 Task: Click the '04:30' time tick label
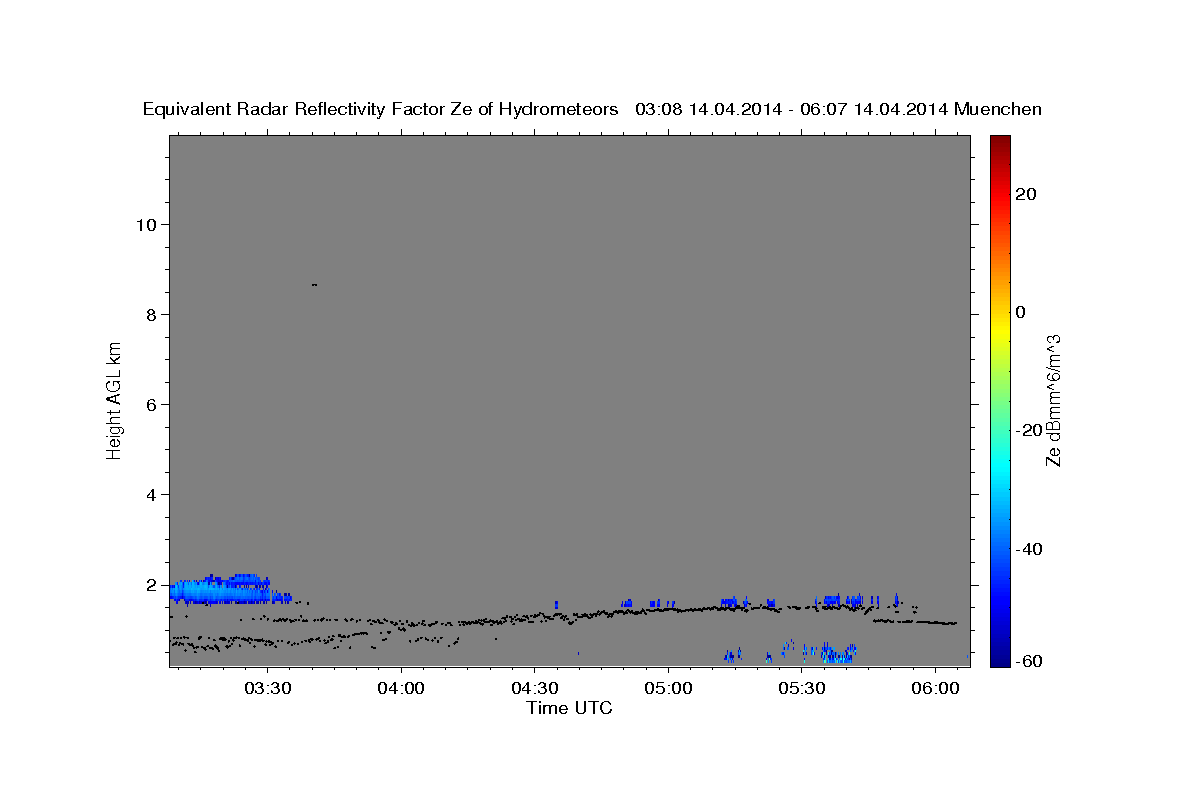pyautogui.click(x=535, y=689)
